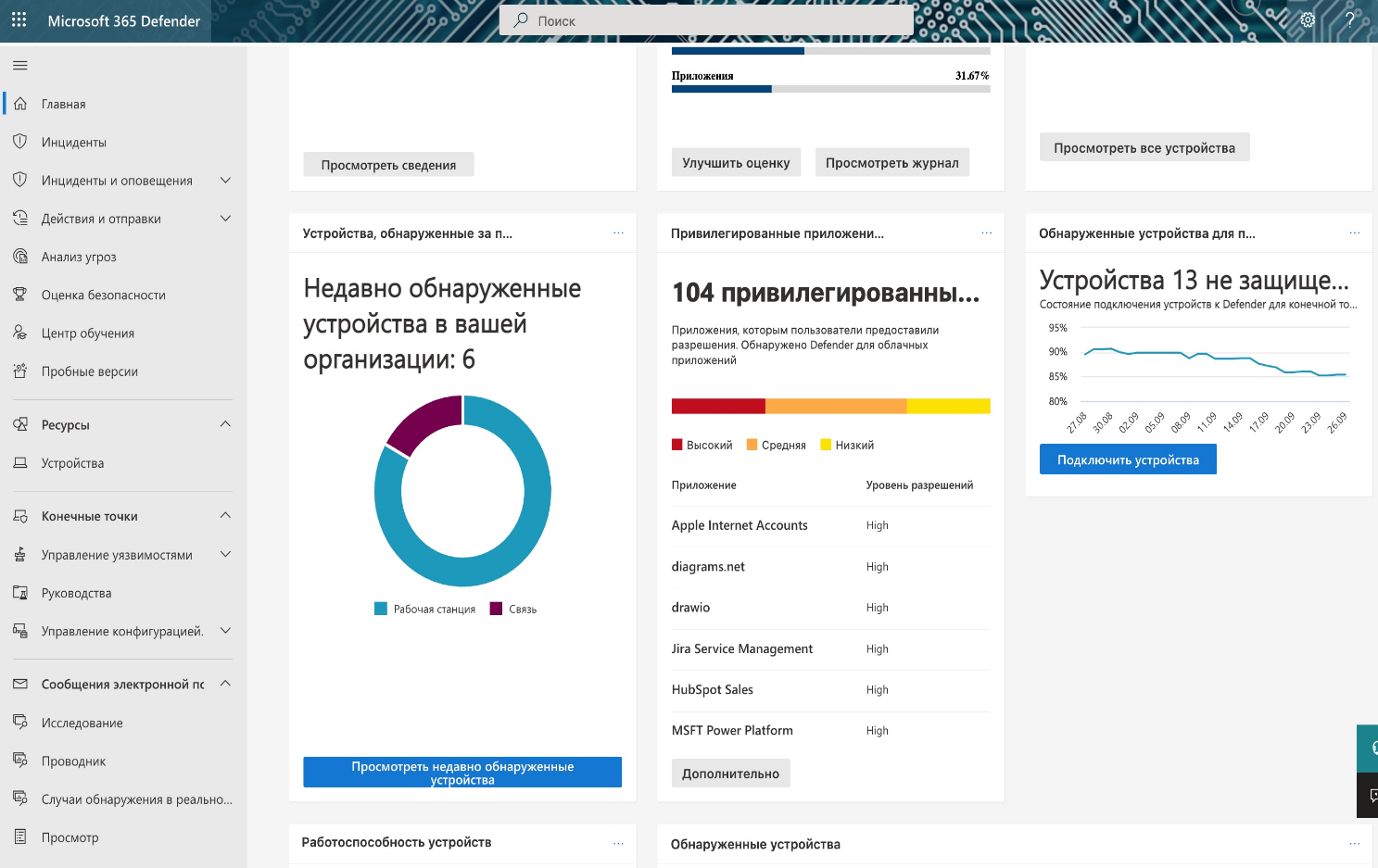Open more options on Привилегированные приложения card

click(x=987, y=233)
